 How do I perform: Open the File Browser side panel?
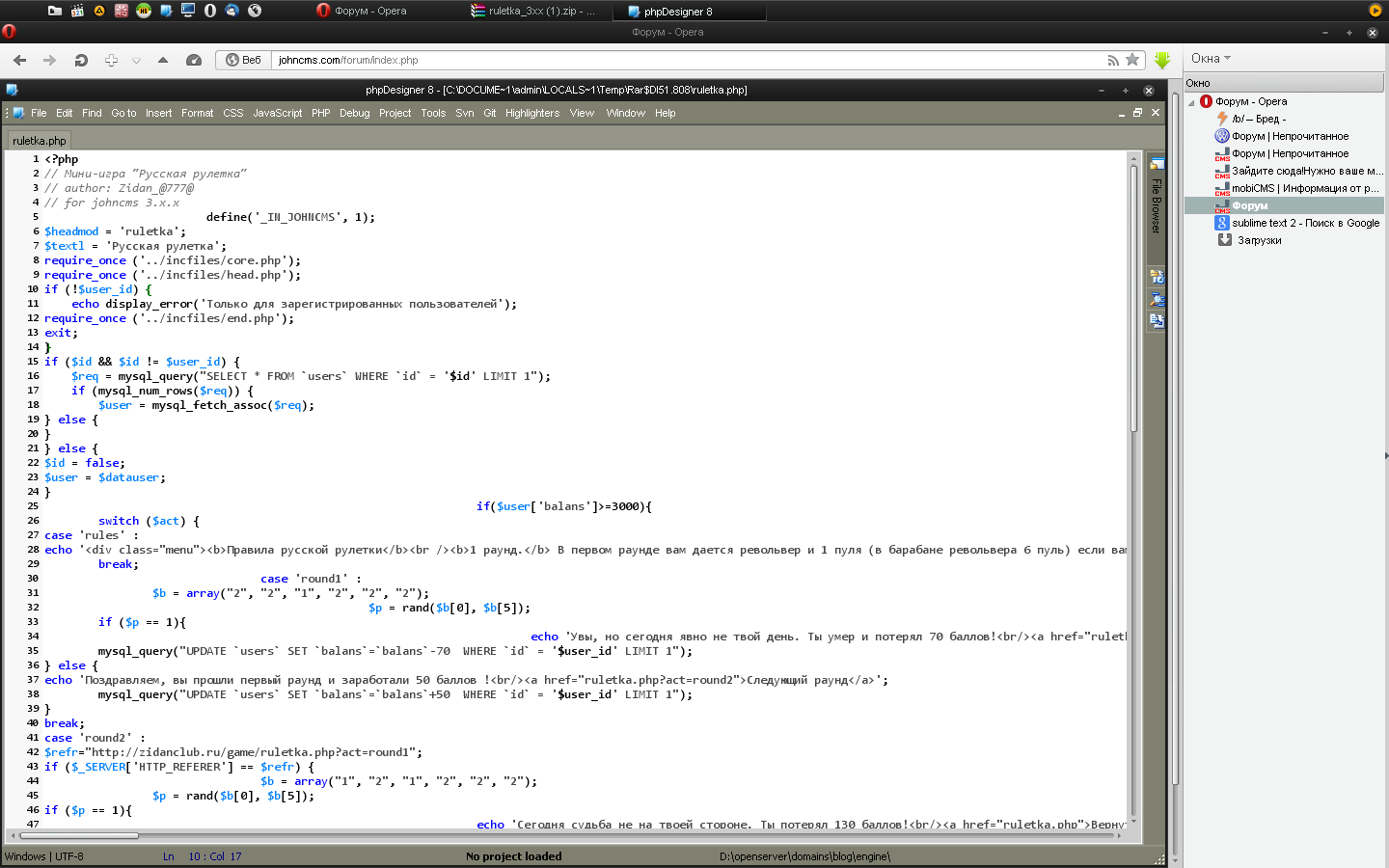coord(1156,203)
